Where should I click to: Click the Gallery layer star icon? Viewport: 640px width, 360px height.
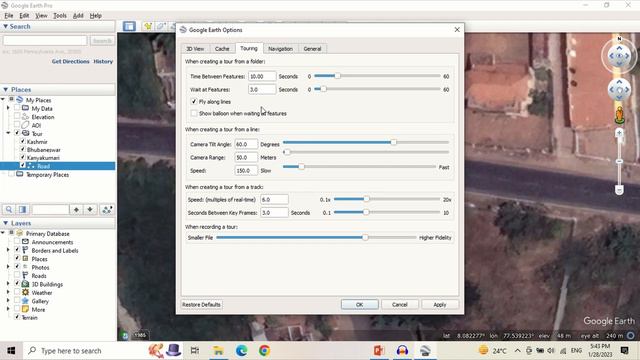point(25,301)
